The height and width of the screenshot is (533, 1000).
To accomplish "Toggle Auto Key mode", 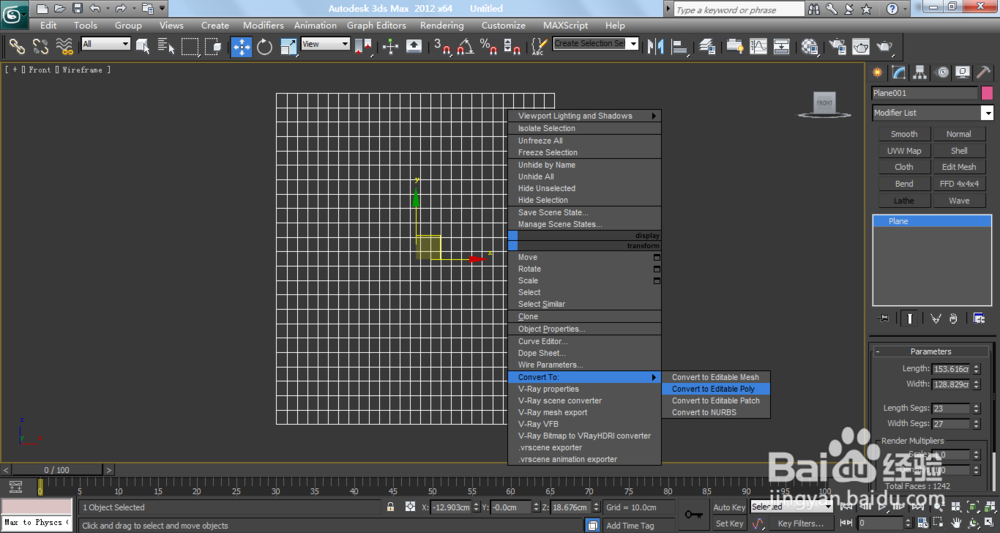I will (728, 507).
